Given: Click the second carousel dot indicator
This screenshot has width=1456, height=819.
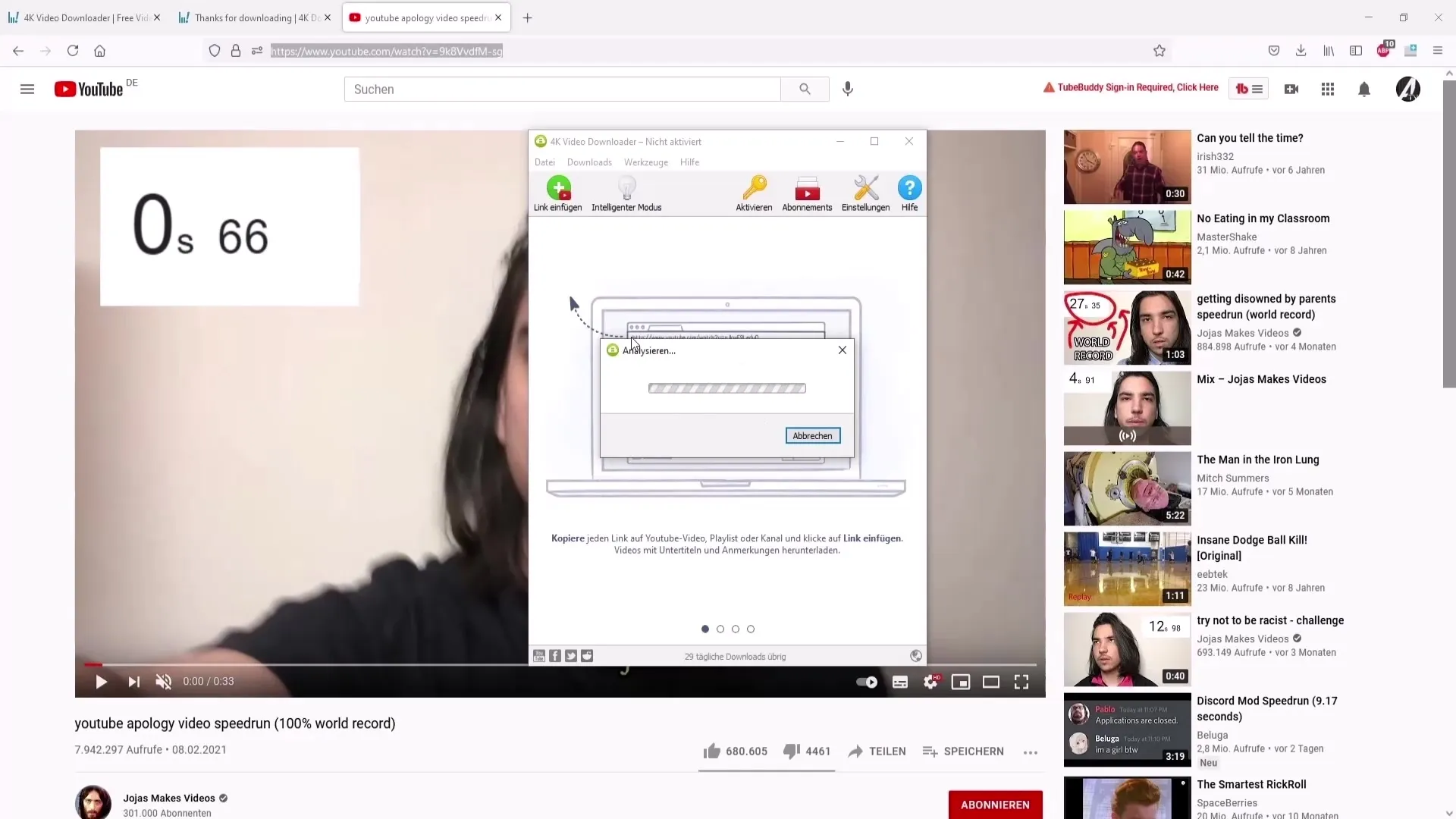Looking at the screenshot, I should point(720,629).
